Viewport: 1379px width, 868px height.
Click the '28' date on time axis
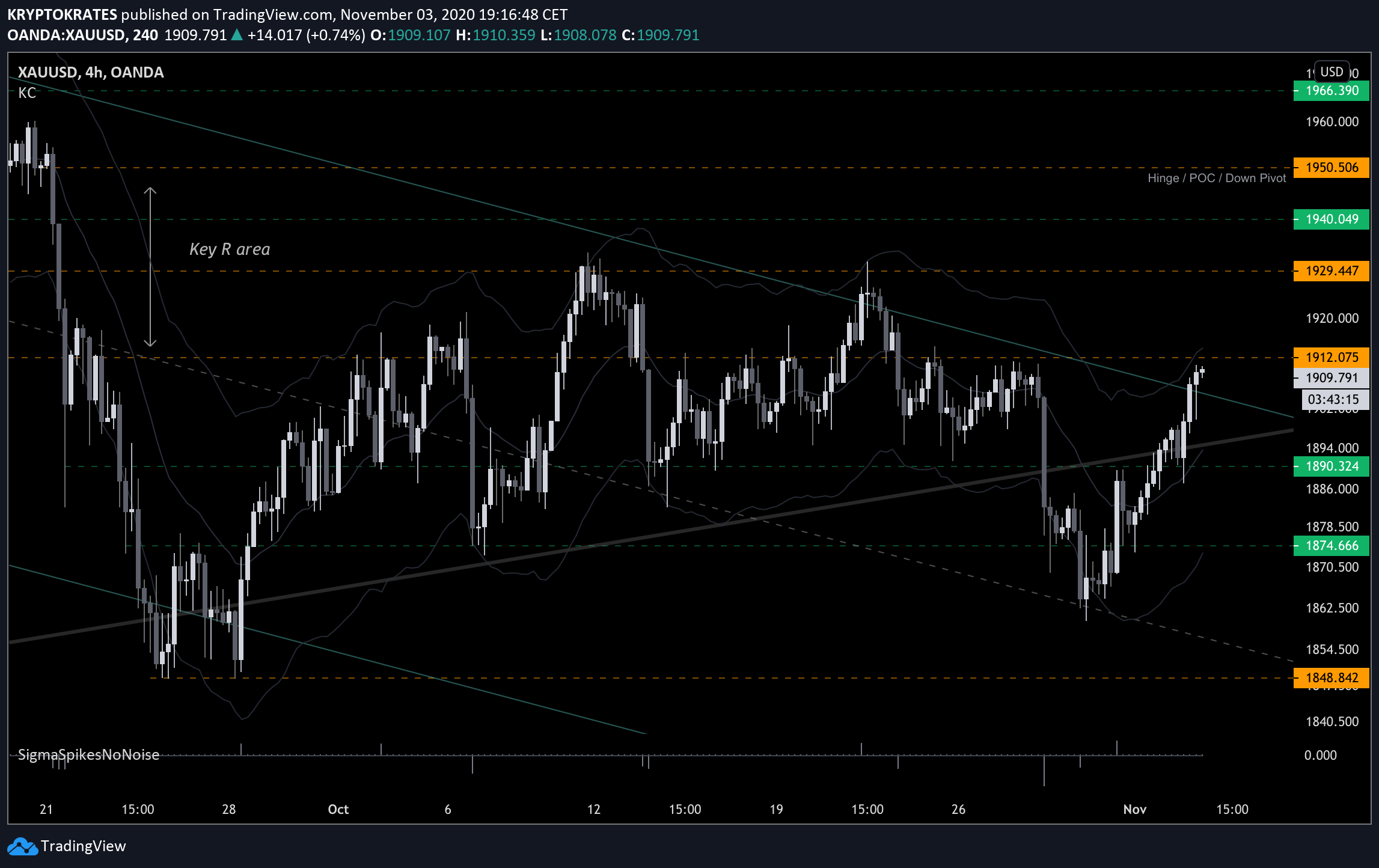coord(228,809)
